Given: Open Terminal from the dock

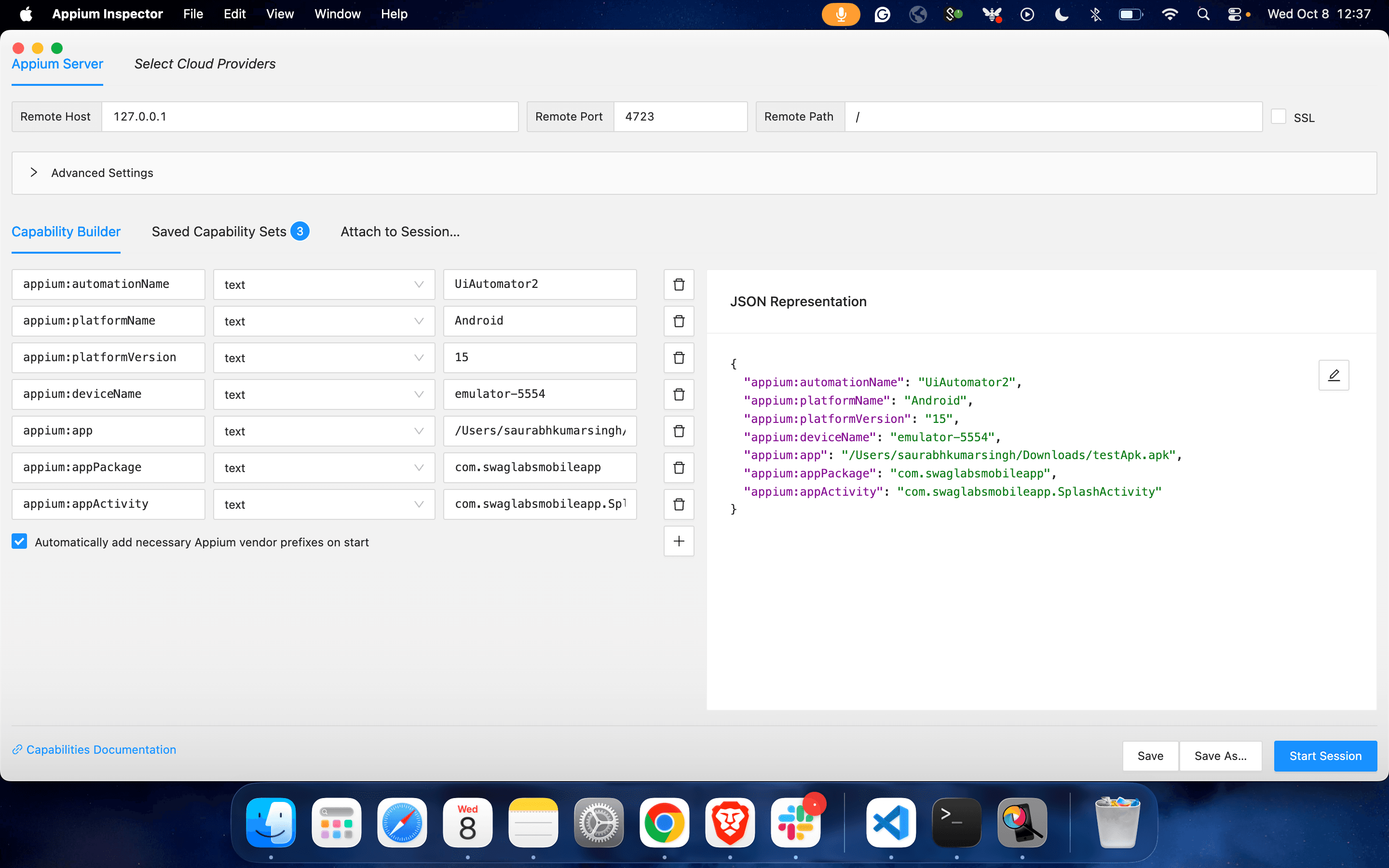Looking at the screenshot, I should pos(956,822).
